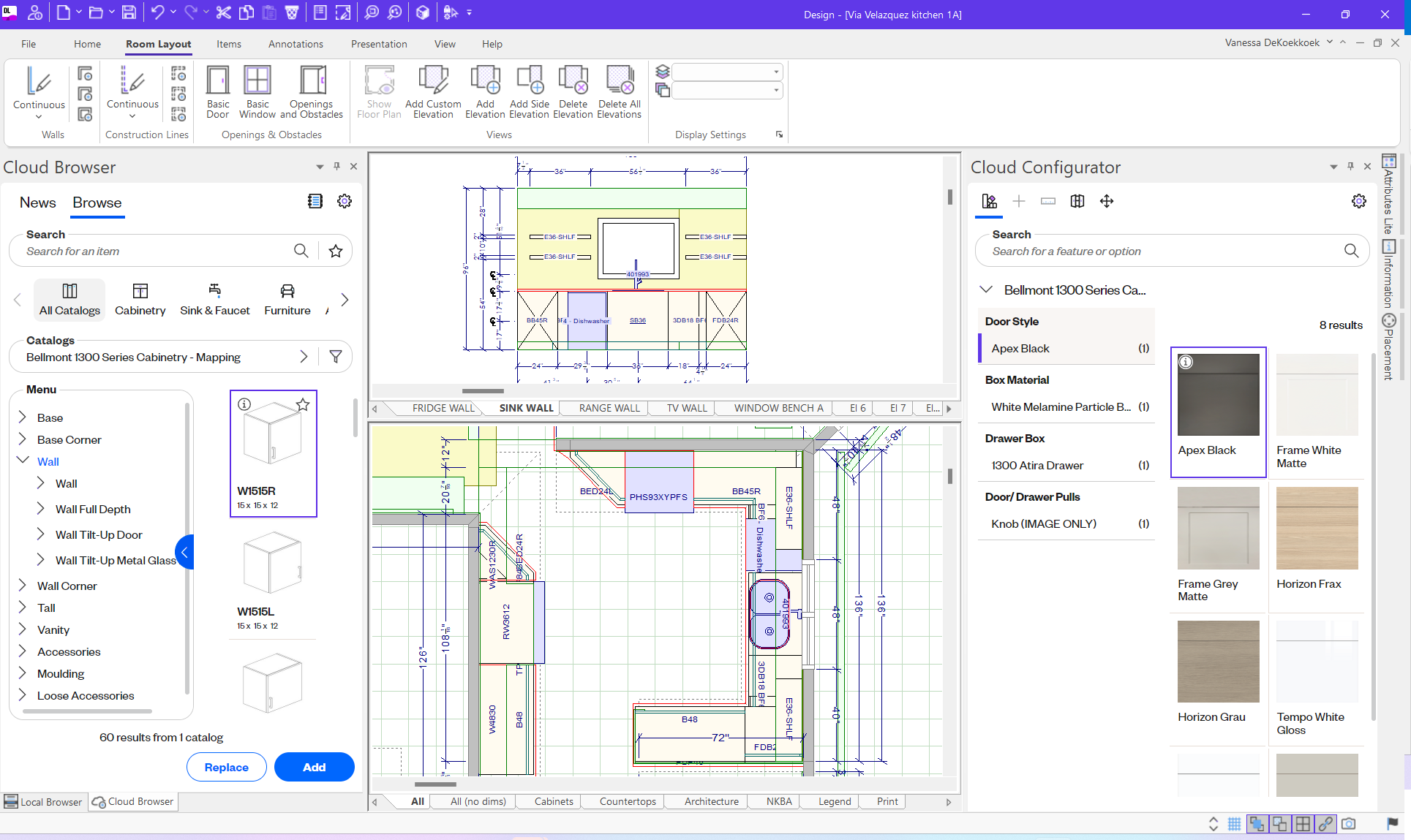
Task: Expand the Base category in the Menu tree
Action: (x=23, y=417)
